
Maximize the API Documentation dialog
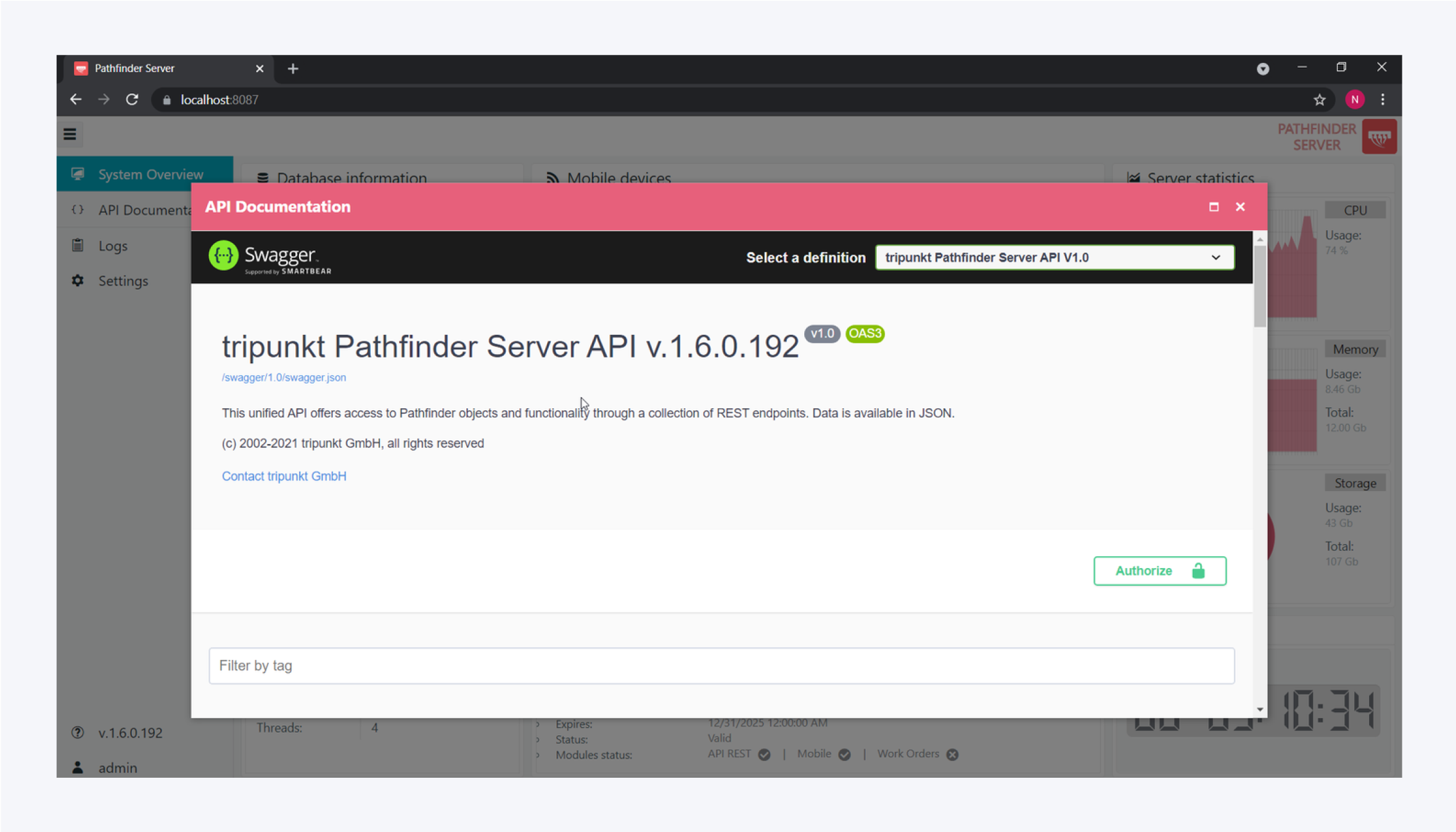(x=1214, y=207)
